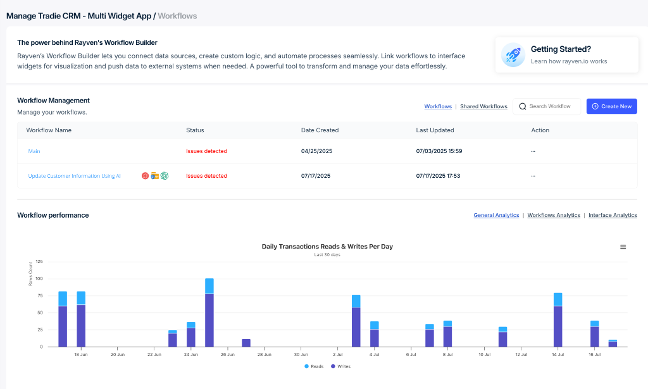Click the red circular integration icon
Image resolution: width=648 pixels, height=389 pixels.
tap(145, 176)
